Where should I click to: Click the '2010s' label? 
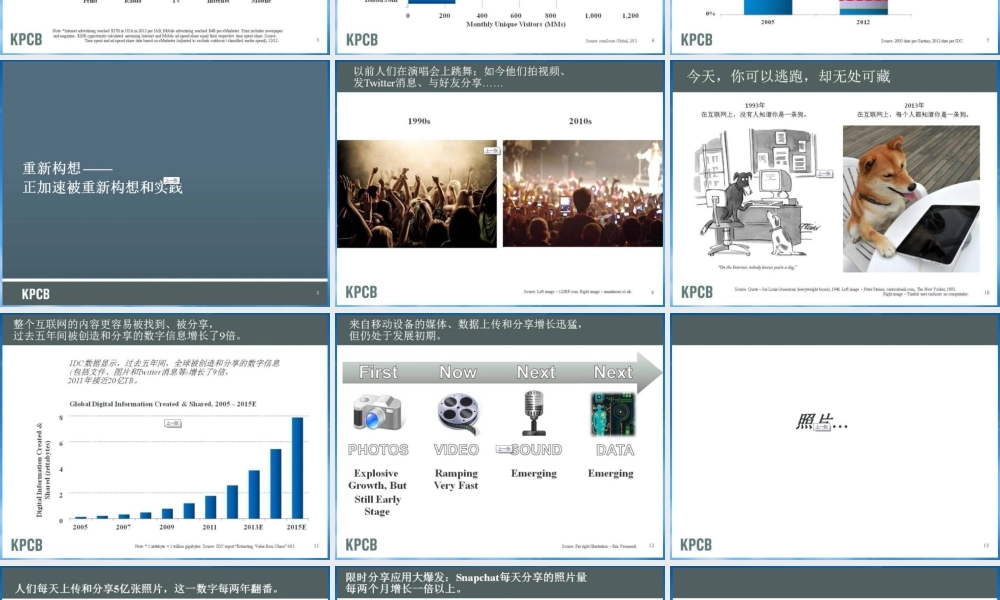[580, 121]
